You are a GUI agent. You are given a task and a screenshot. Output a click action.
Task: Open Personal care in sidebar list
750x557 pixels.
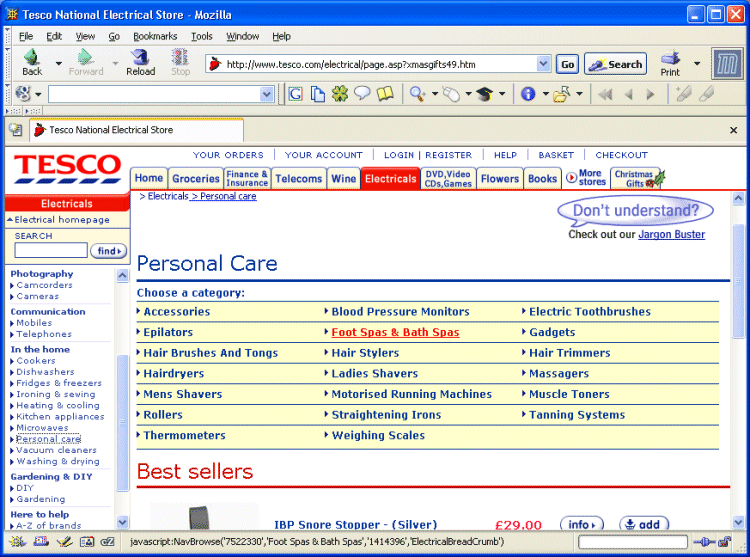coord(48,439)
